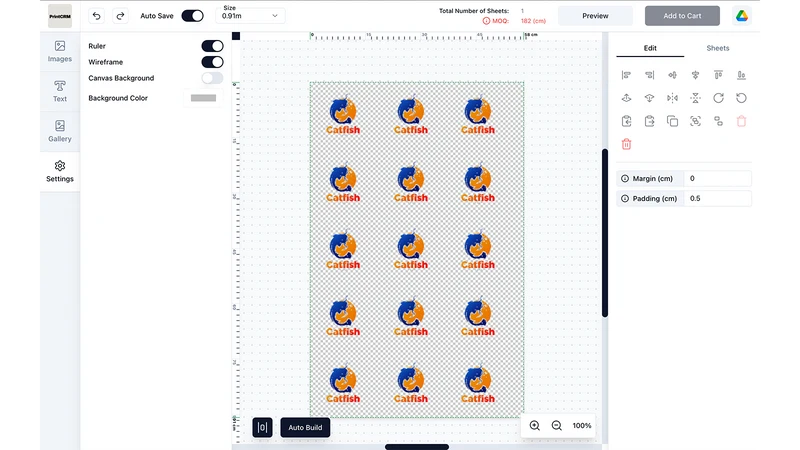This screenshot has width=800, height=450.
Task: Click the align left icon
Action: pos(626,75)
